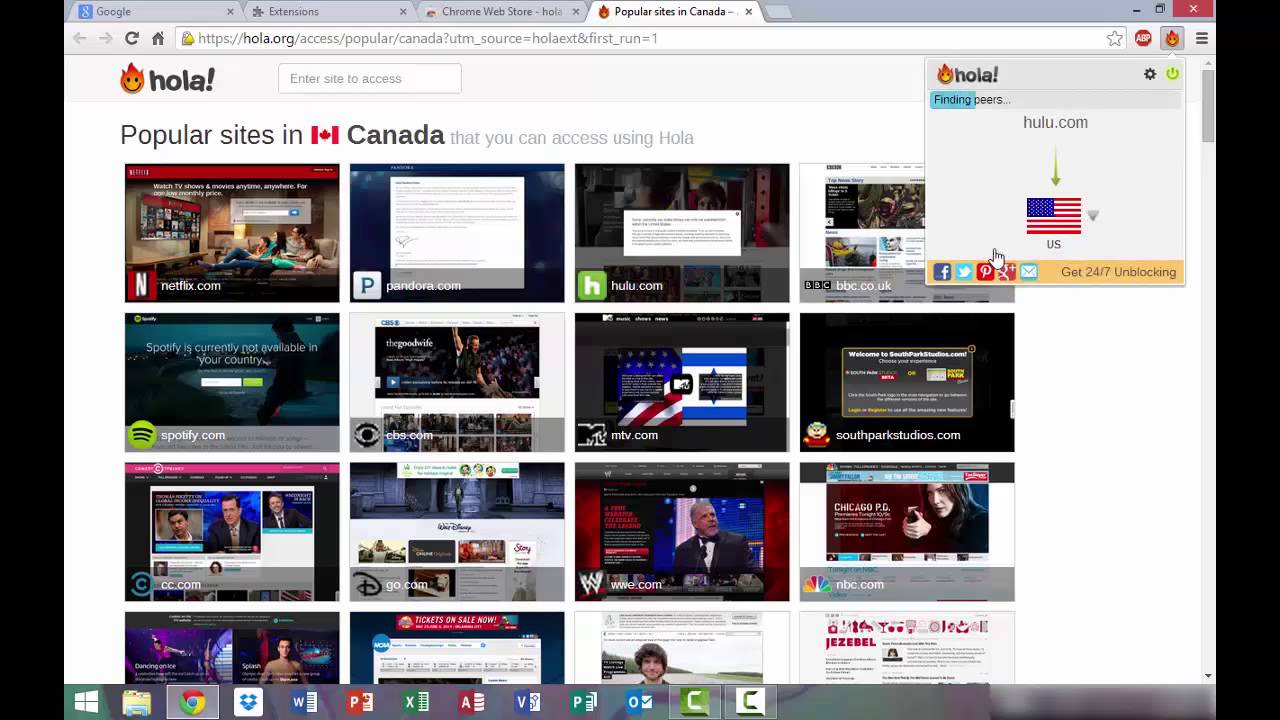Open the cbs.com thumbnail
Image resolution: width=1280 pixels, height=720 pixels.
[457, 382]
